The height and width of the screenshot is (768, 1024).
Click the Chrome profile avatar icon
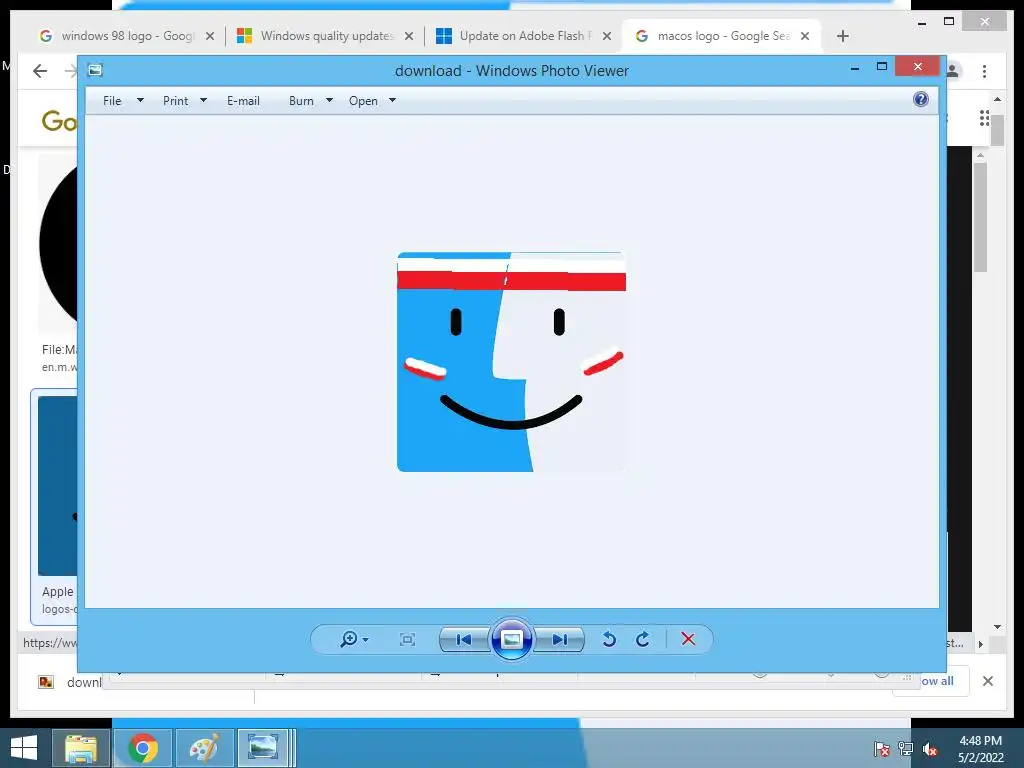tap(953, 71)
